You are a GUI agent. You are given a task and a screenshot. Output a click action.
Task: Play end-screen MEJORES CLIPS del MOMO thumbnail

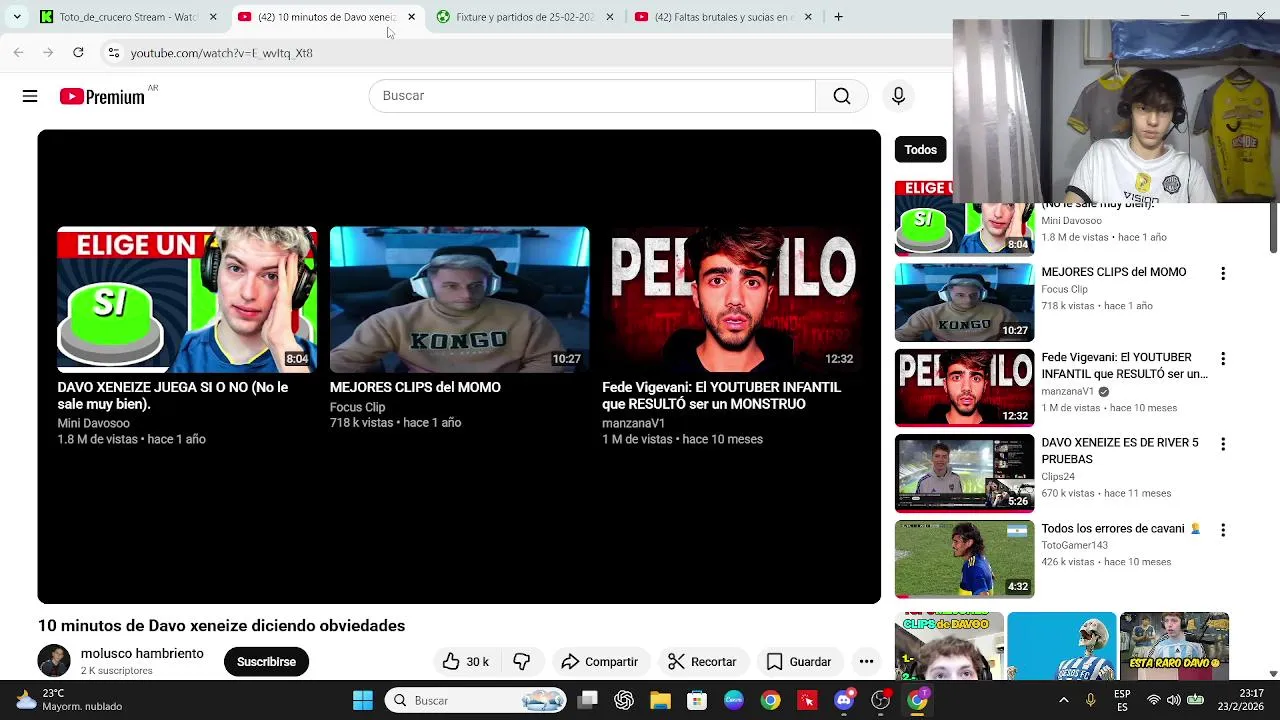pyautogui.click(x=459, y=300)
